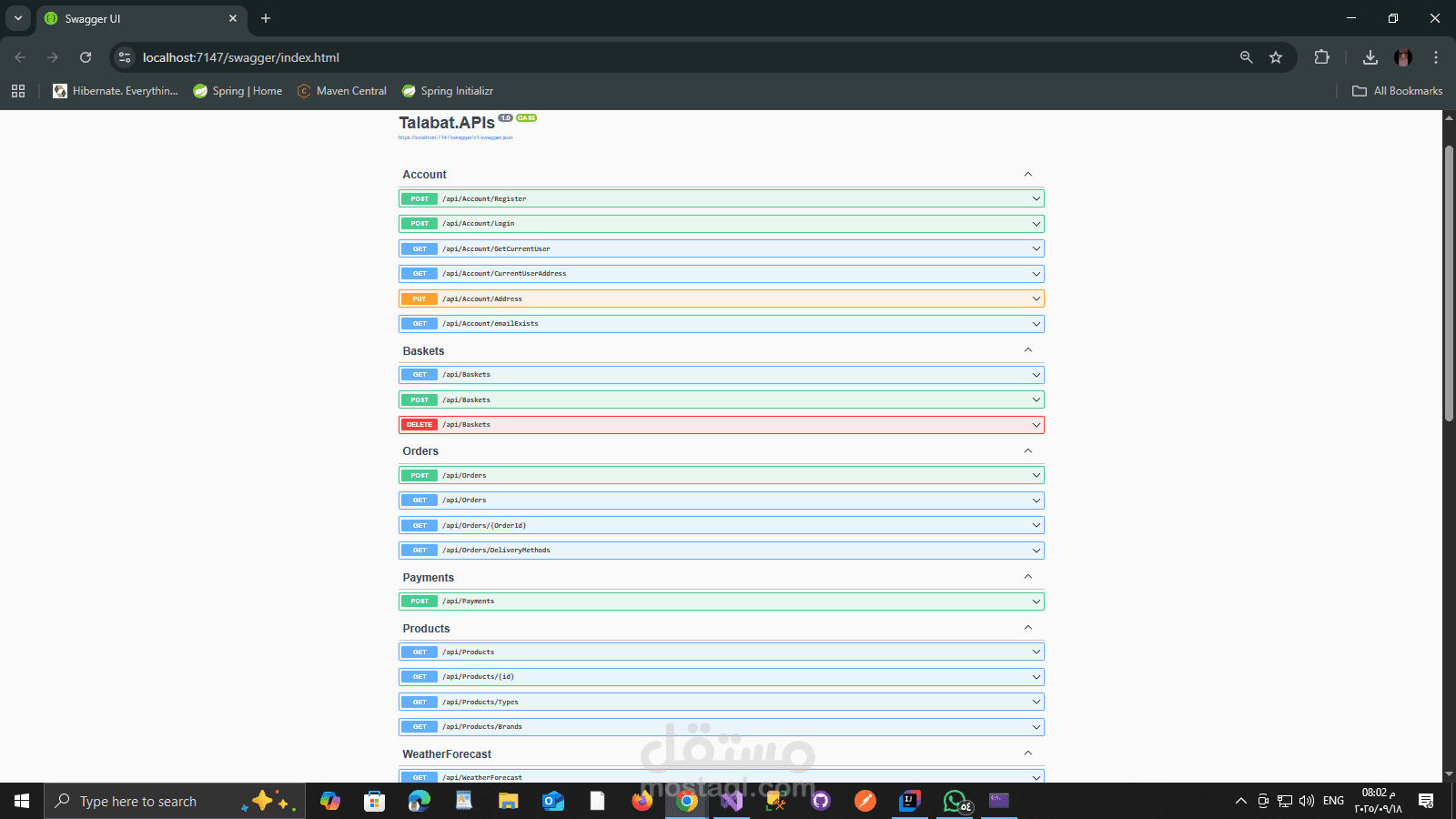
Task: Click POST badge for /api/Account/Register
Action: pyautogui.click(x=420, y=198)
